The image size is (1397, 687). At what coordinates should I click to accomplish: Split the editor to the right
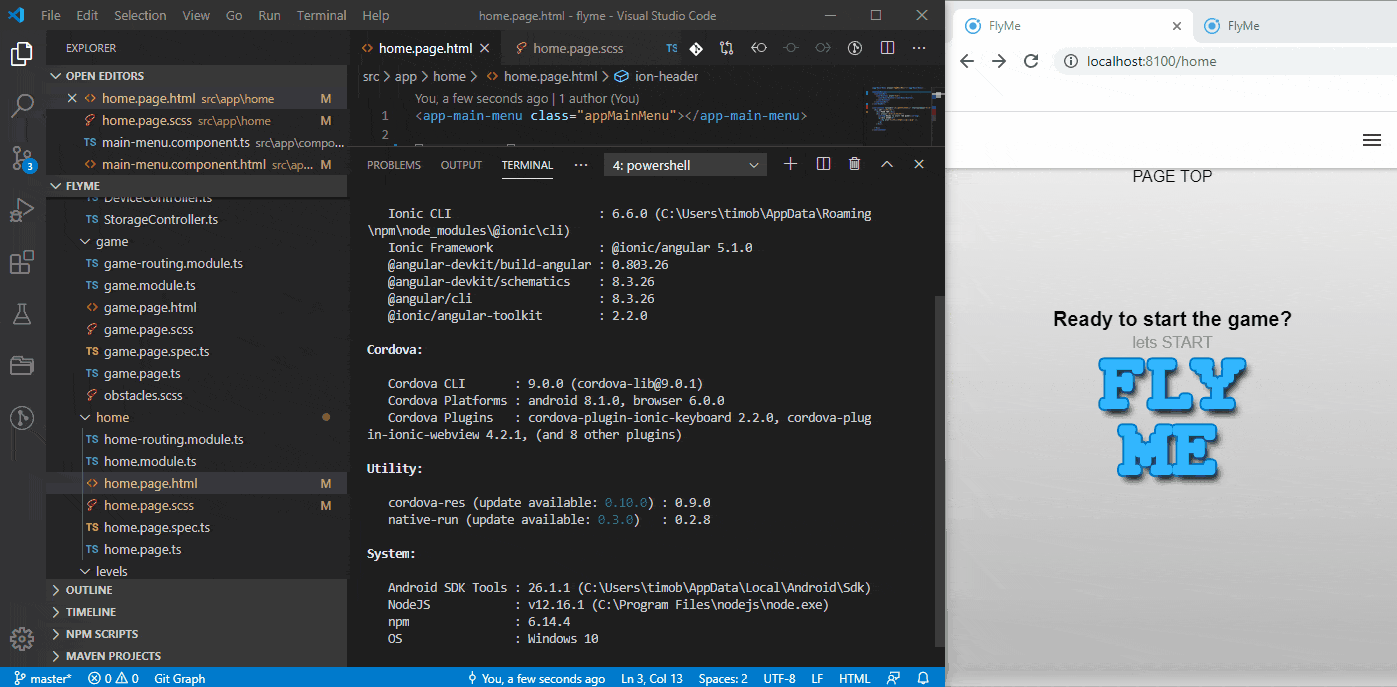point(887,48)
